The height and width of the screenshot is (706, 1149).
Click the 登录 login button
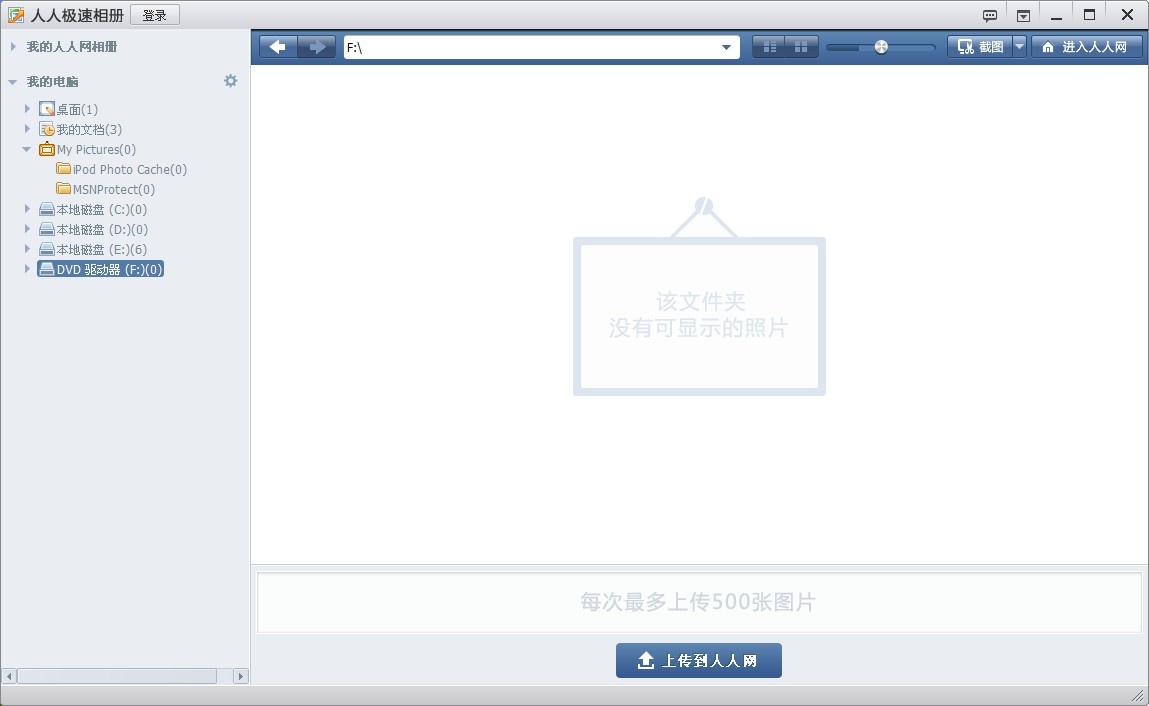155,15
